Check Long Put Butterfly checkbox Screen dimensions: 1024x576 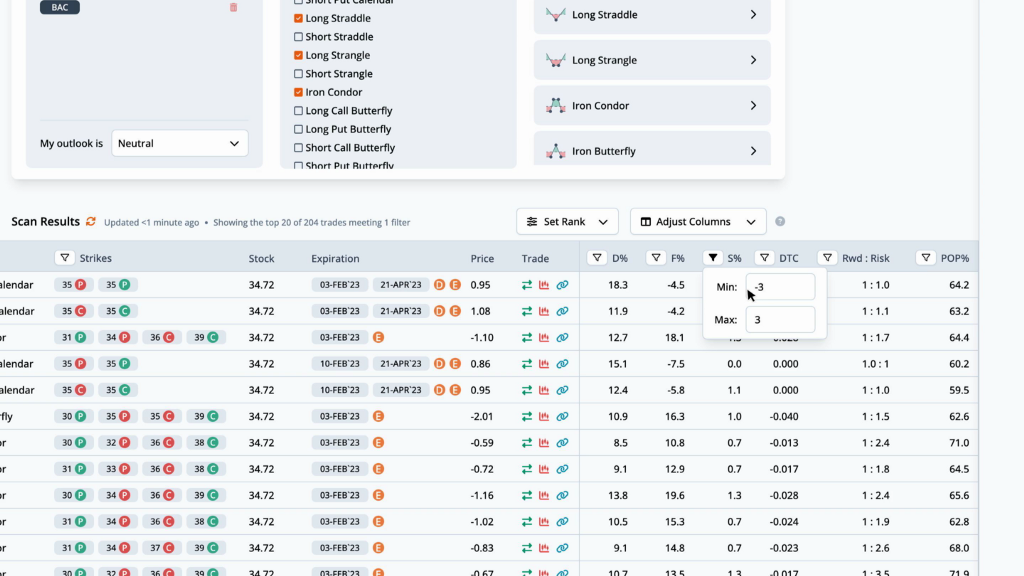point(298,129)
